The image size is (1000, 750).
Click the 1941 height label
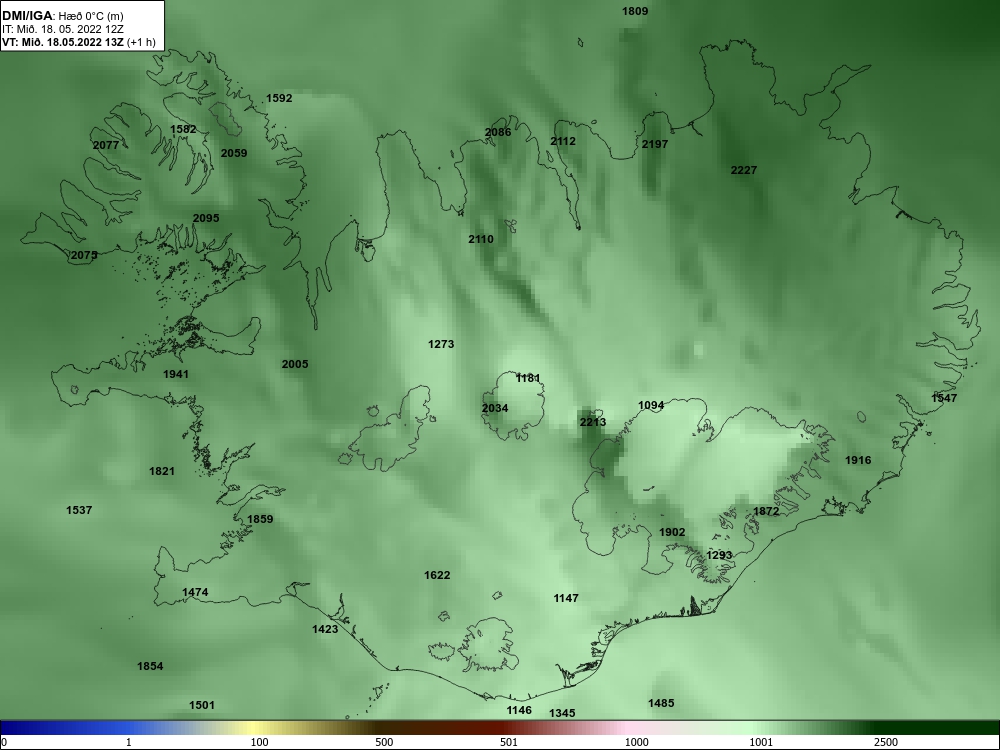click(x=175, y=374)
